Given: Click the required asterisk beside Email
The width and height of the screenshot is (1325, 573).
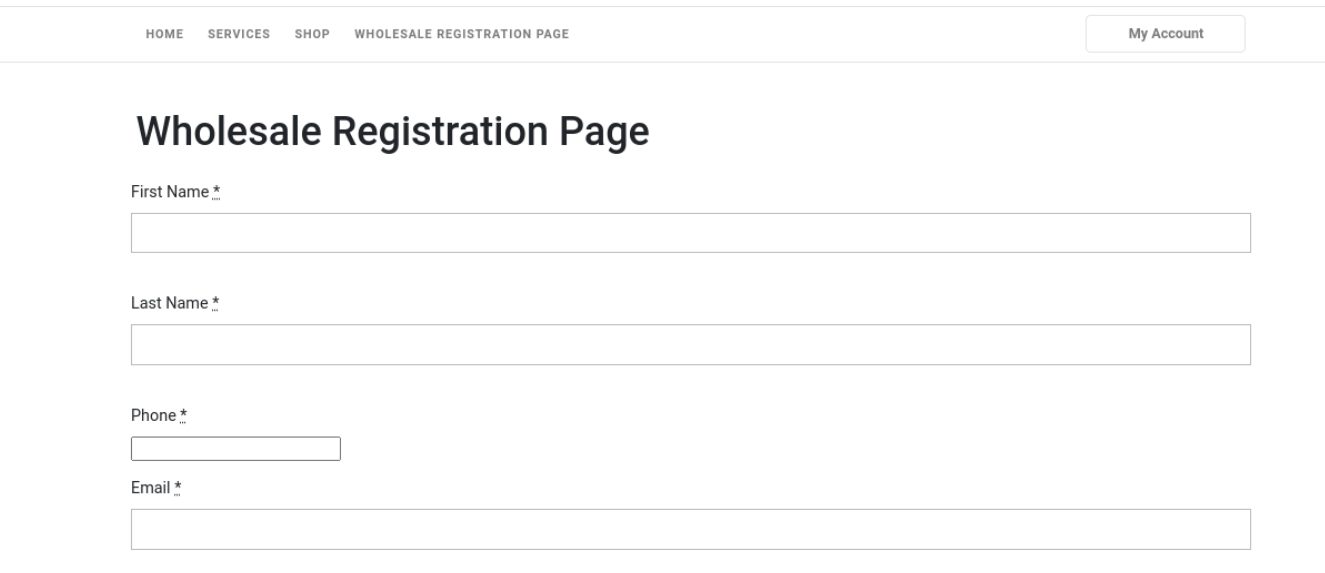Looking at the screenshot, I should pyautogui.click(x=178, y=488).
